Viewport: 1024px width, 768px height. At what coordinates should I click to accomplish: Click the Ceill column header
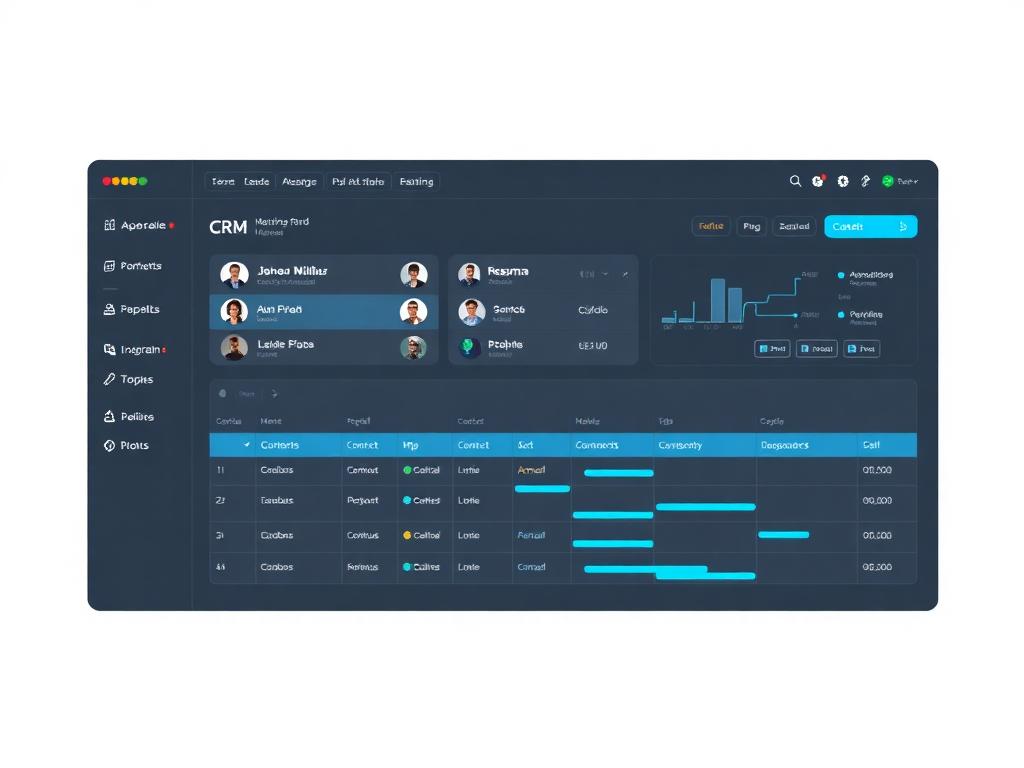click(871, 445)
